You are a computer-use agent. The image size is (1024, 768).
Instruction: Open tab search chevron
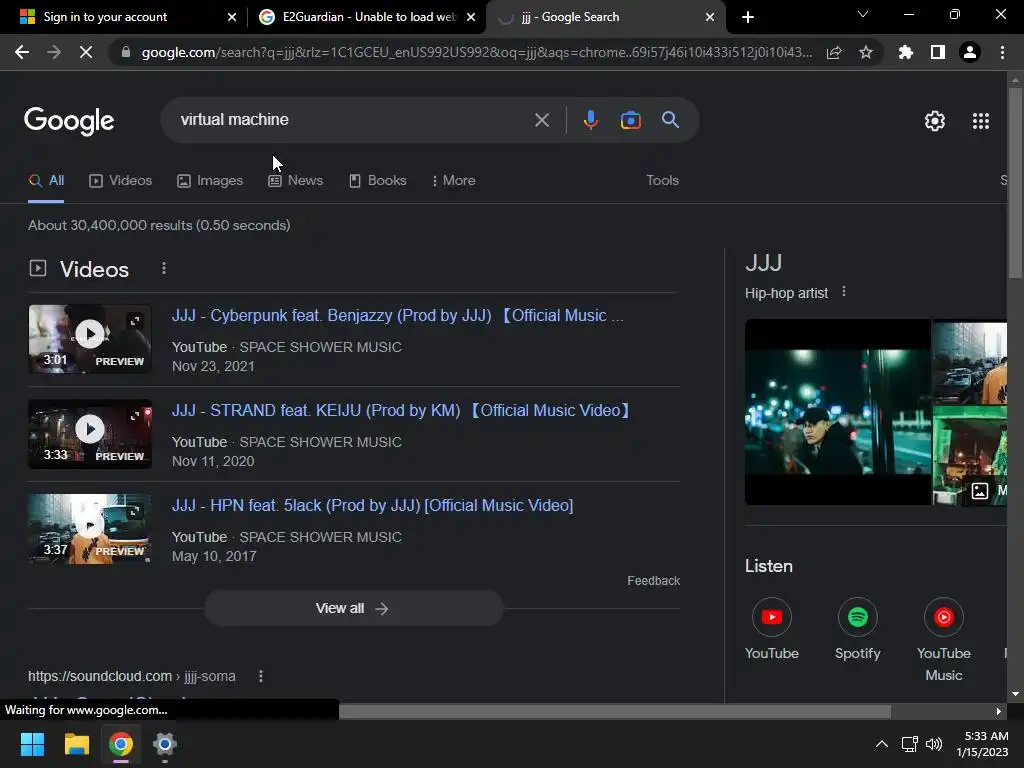coord(863,14)
